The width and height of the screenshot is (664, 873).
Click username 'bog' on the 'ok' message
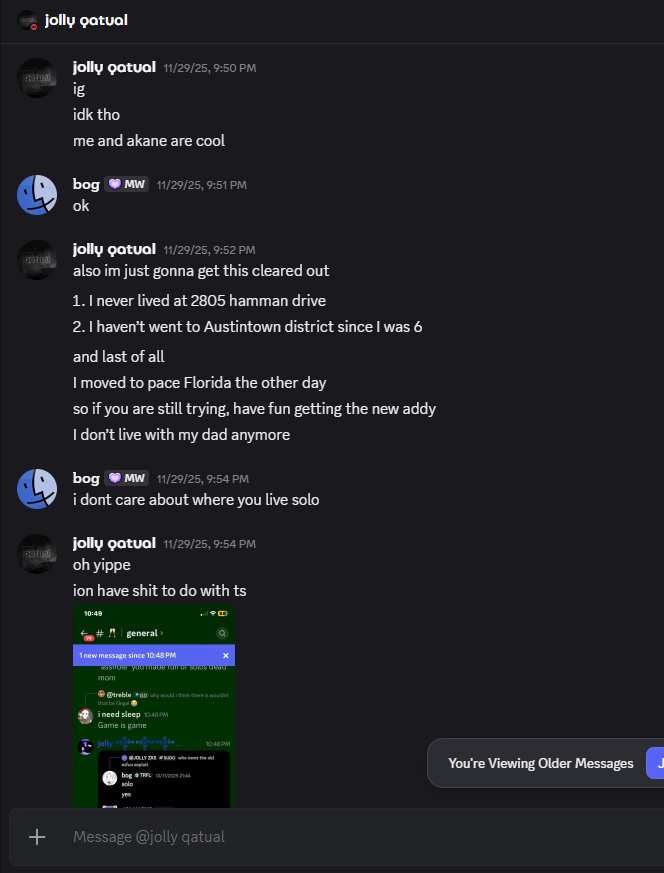coord(86,184)
